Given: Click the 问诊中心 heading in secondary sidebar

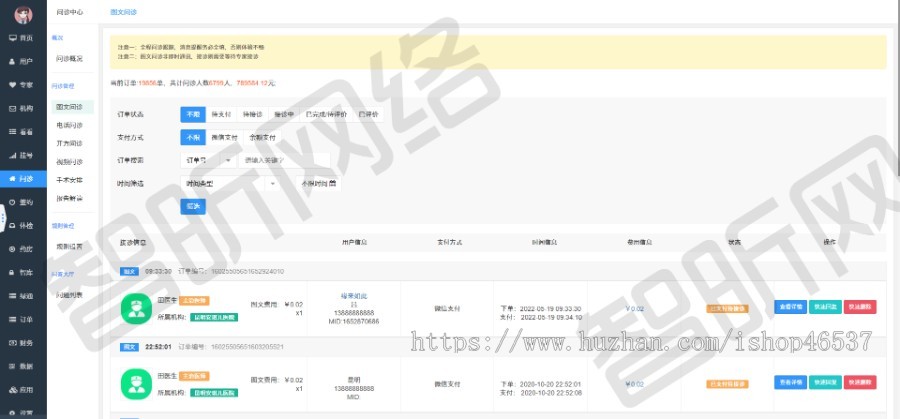Looking at the screenshot, I should point(70,11).
